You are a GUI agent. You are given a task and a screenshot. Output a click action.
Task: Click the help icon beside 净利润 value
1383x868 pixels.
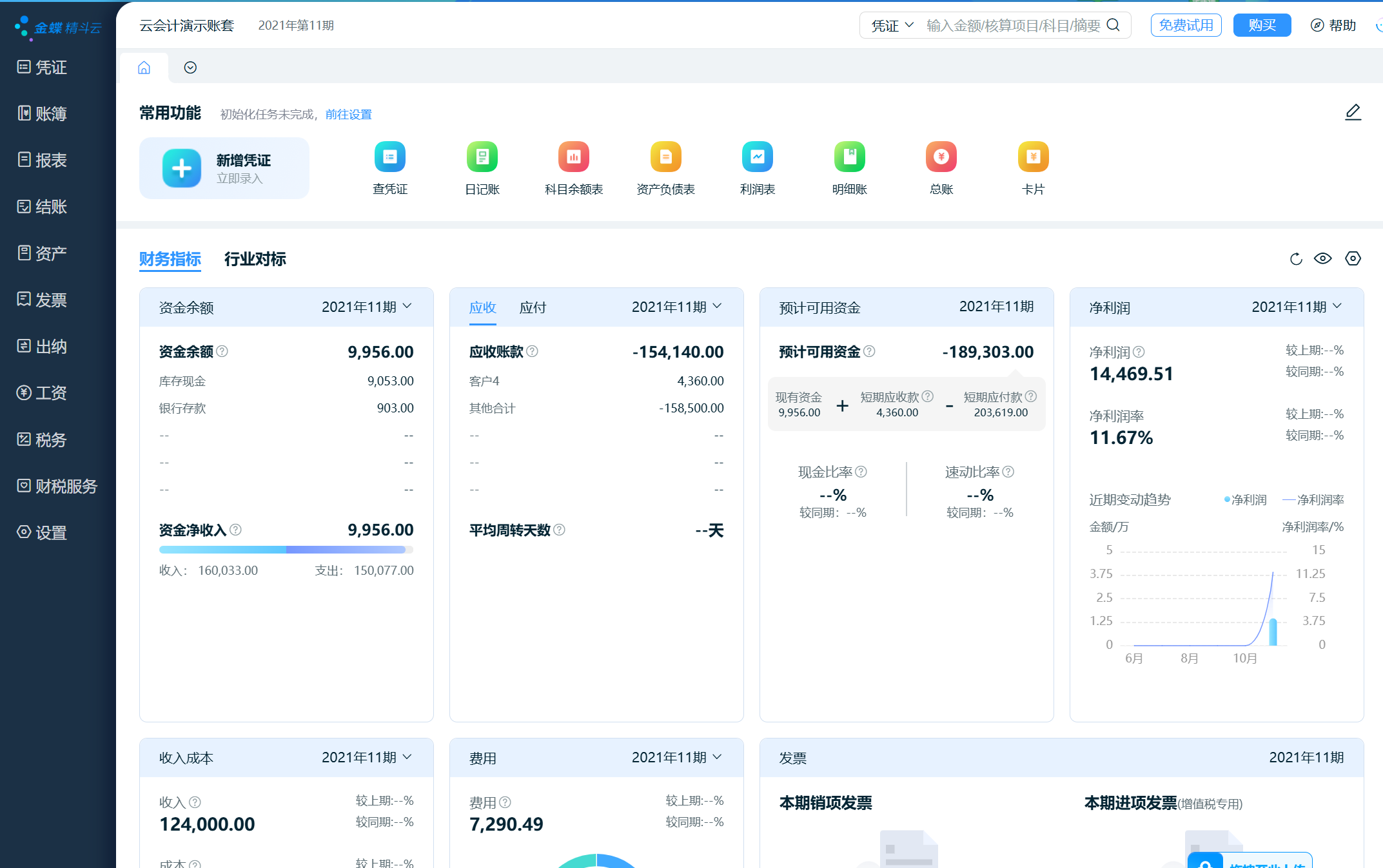(x=1139, y=352)
